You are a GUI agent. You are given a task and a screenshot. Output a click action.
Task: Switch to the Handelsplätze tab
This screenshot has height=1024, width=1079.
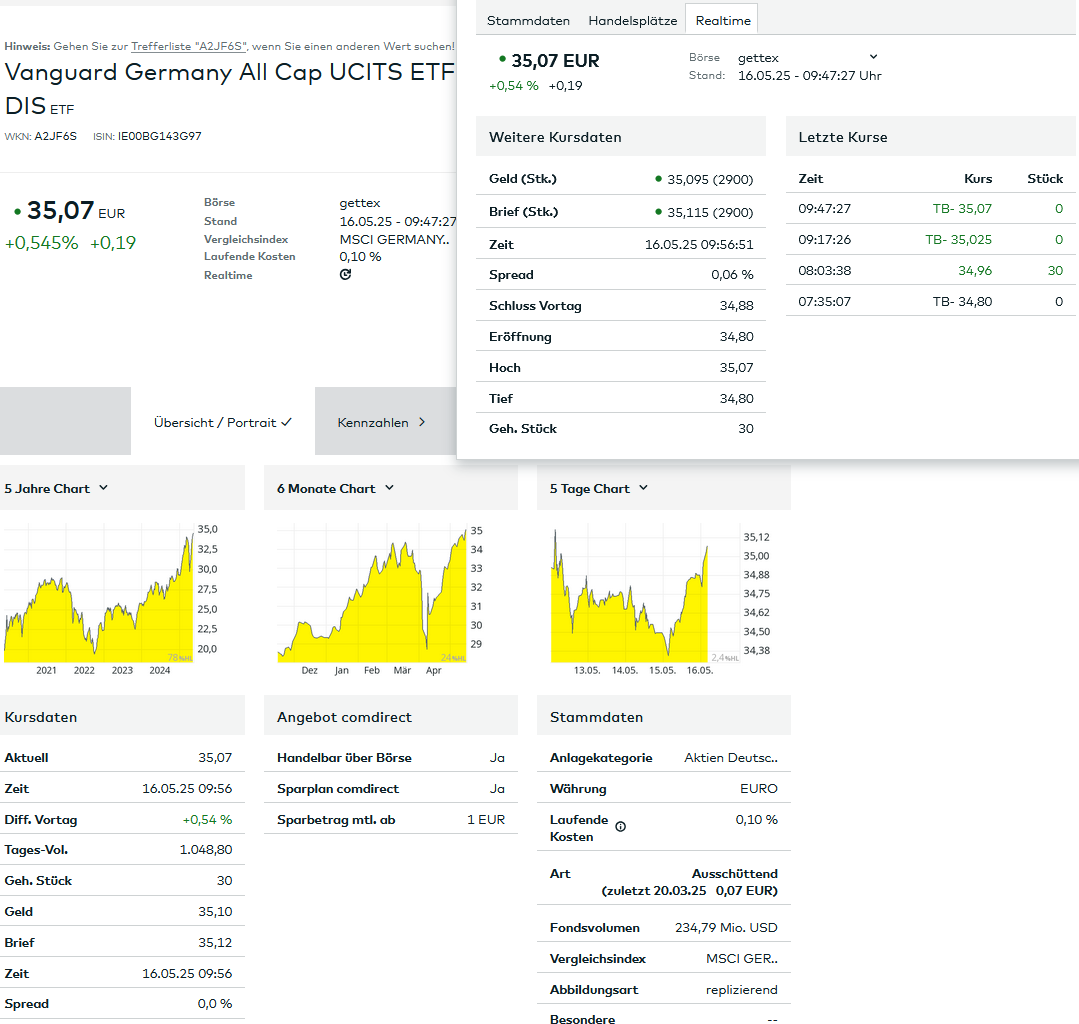click(632, 21)
